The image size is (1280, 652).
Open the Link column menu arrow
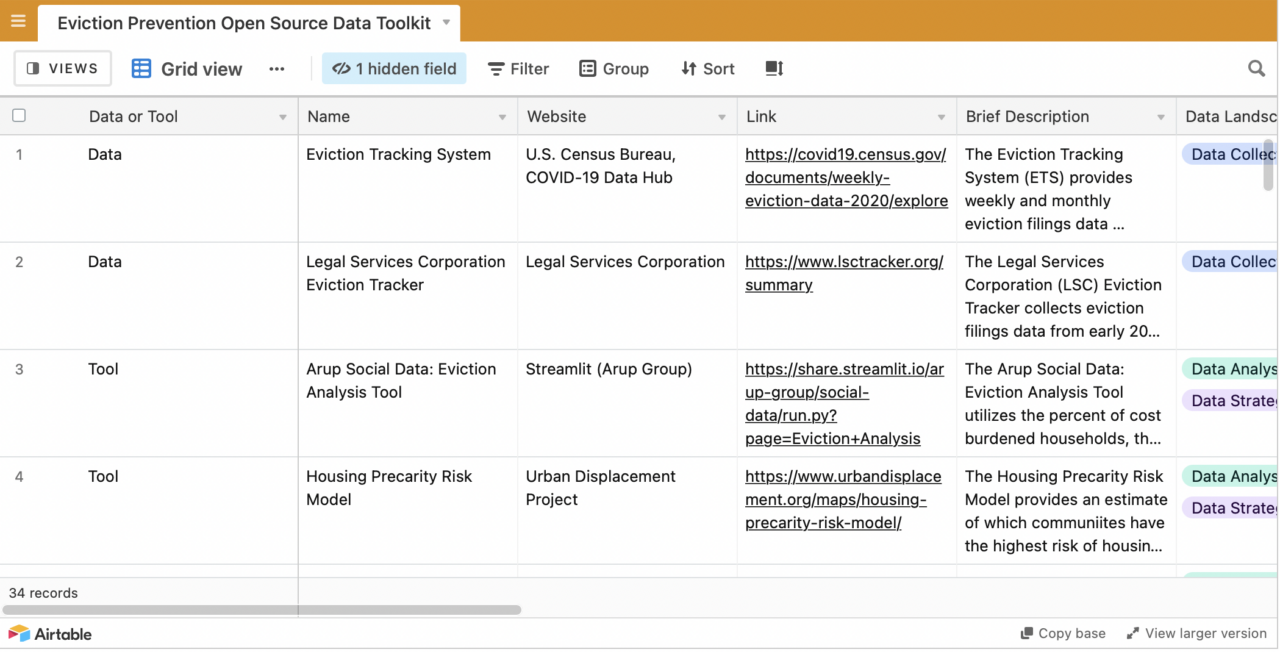click(x=941, y=117)
